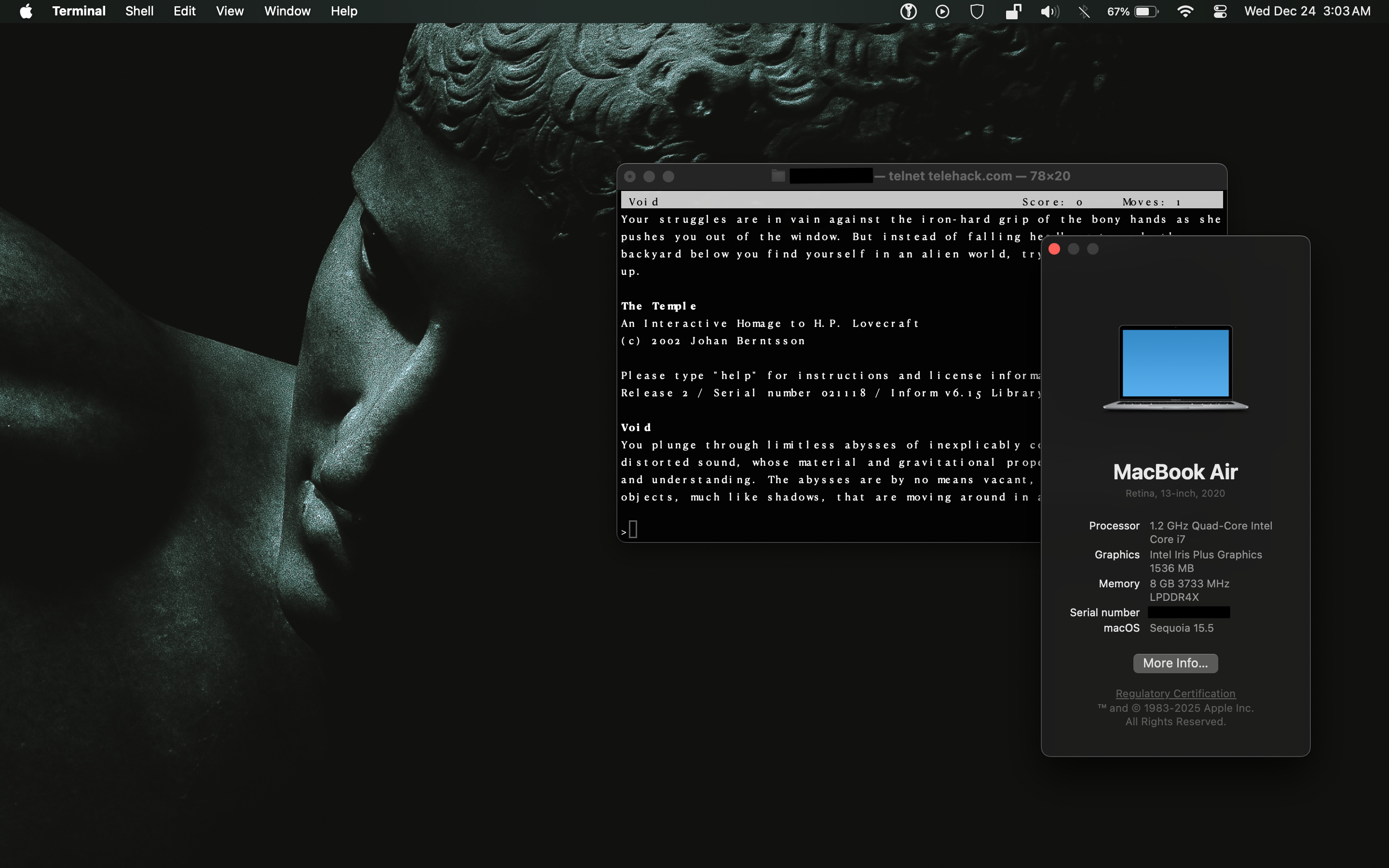The width and height of the screenshot is (1389, 868).
Task: Open the Terminal application menu
Action: (x=79, y=12)
